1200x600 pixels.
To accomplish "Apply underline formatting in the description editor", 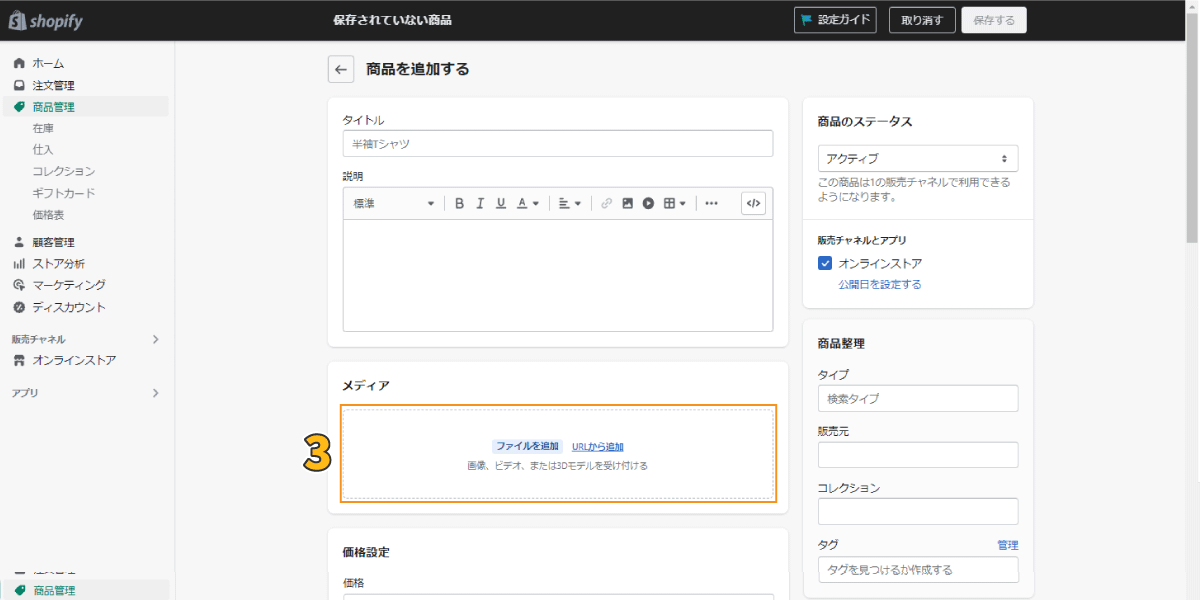I will tap(501, 203).
